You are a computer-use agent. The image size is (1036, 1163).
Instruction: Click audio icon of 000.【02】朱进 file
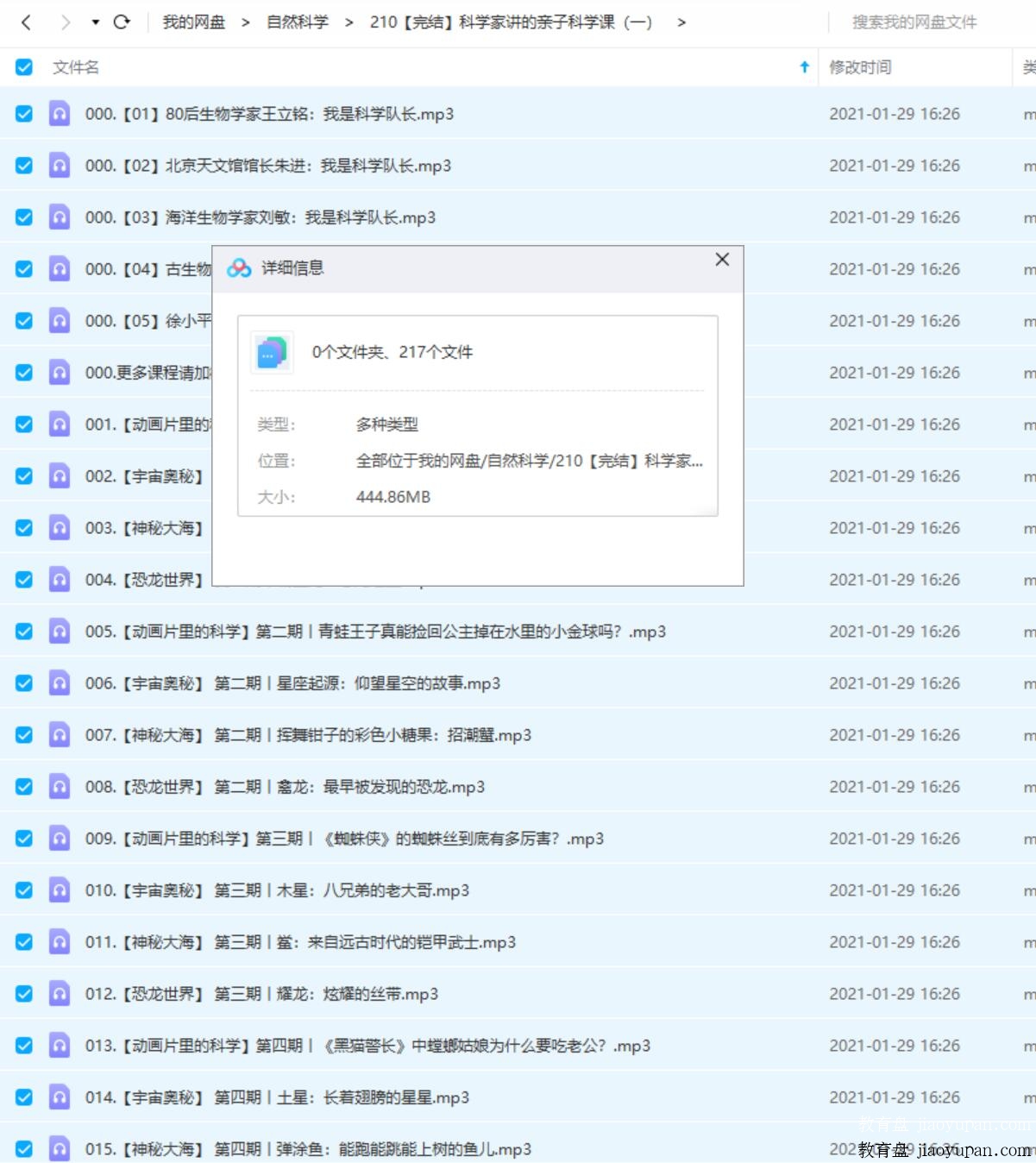coord(60,166)
